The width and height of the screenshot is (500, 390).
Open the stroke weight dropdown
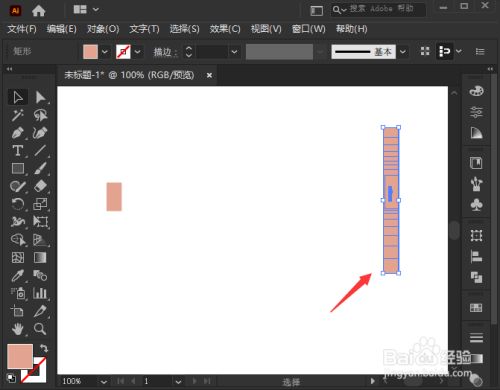pyautogui.click(x=234, y=52)
